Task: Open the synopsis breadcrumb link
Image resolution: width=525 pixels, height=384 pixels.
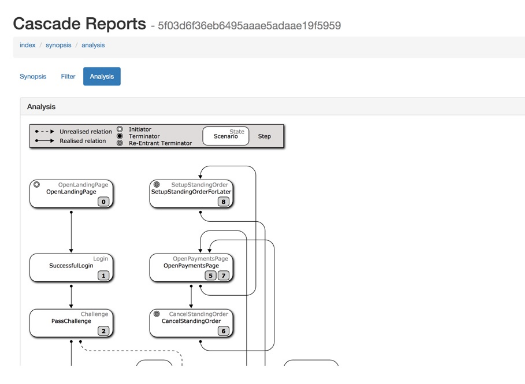Action: pos(59,45)
